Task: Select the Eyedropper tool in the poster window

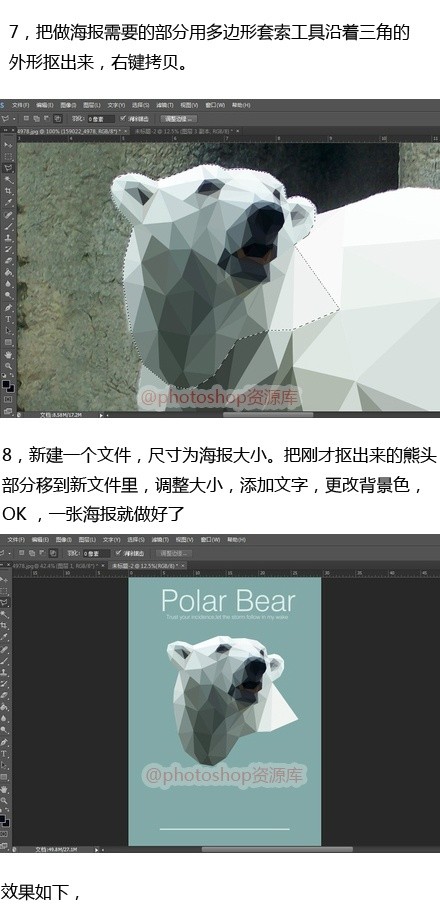Action: [5, 636]
